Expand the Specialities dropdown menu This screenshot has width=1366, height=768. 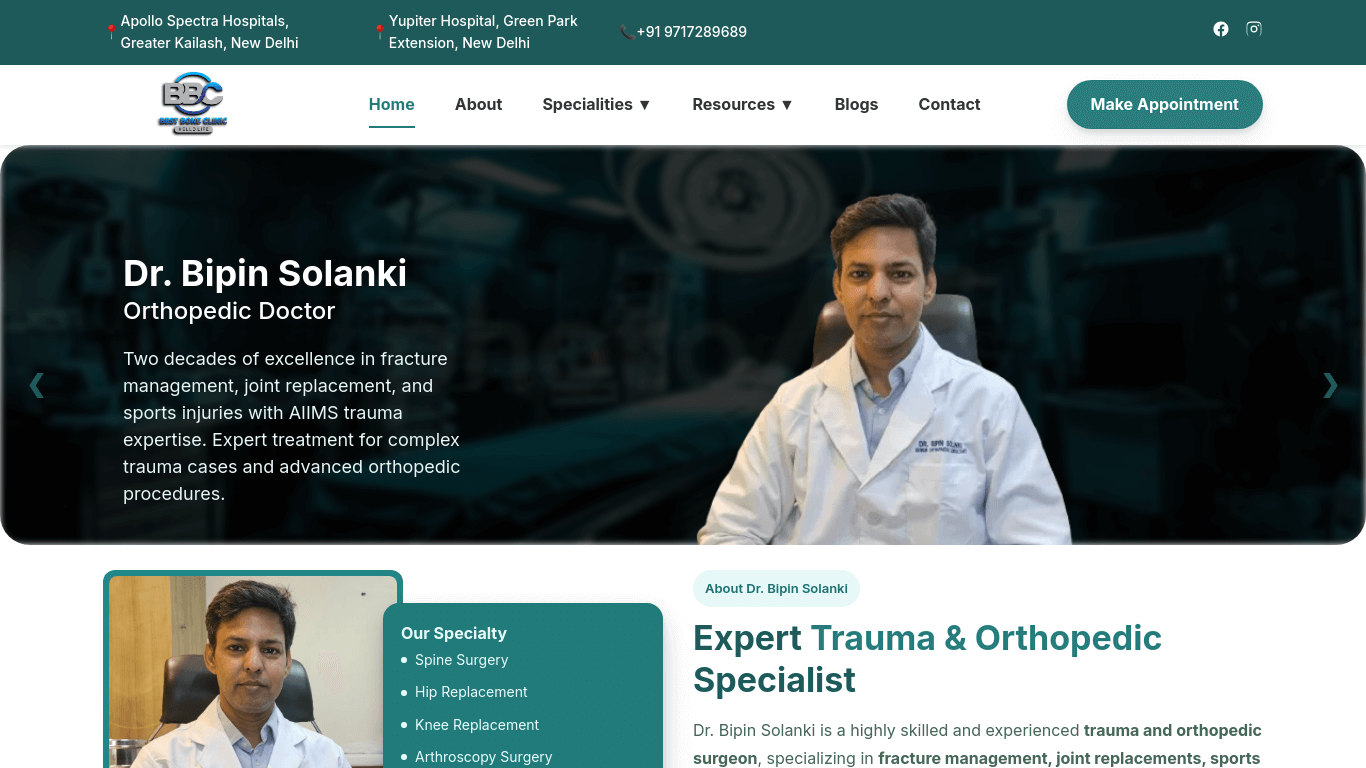click(597, 104)
